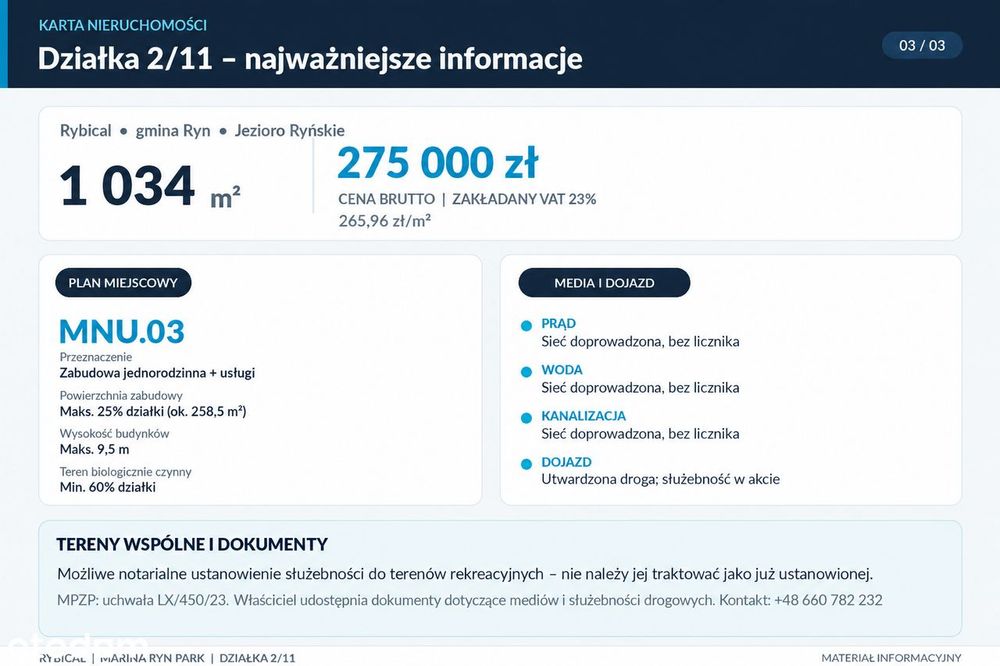Viewport: 1000px width, 666px height.
Task: Click the value 'Maks. 9,5 m'
Action: click(94, 450)
